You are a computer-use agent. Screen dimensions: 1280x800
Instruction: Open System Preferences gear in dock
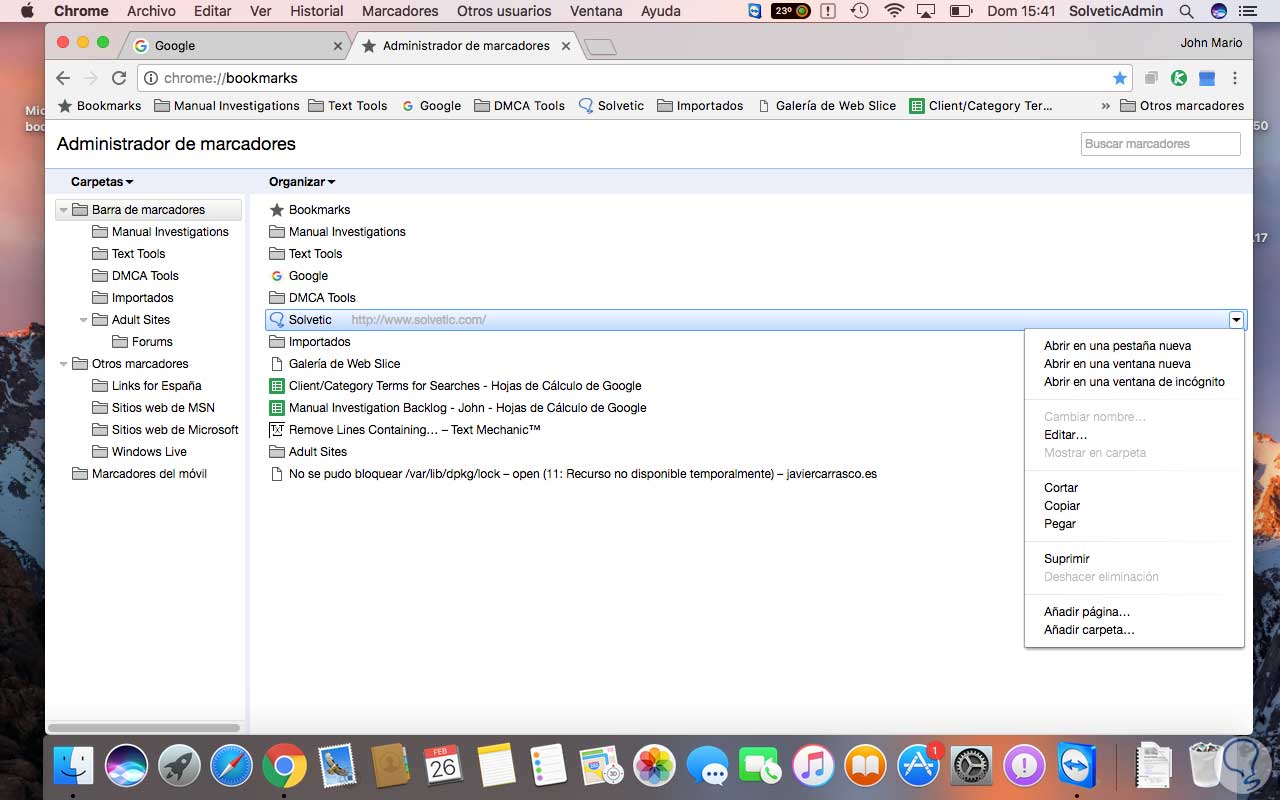tap(971, 767)
